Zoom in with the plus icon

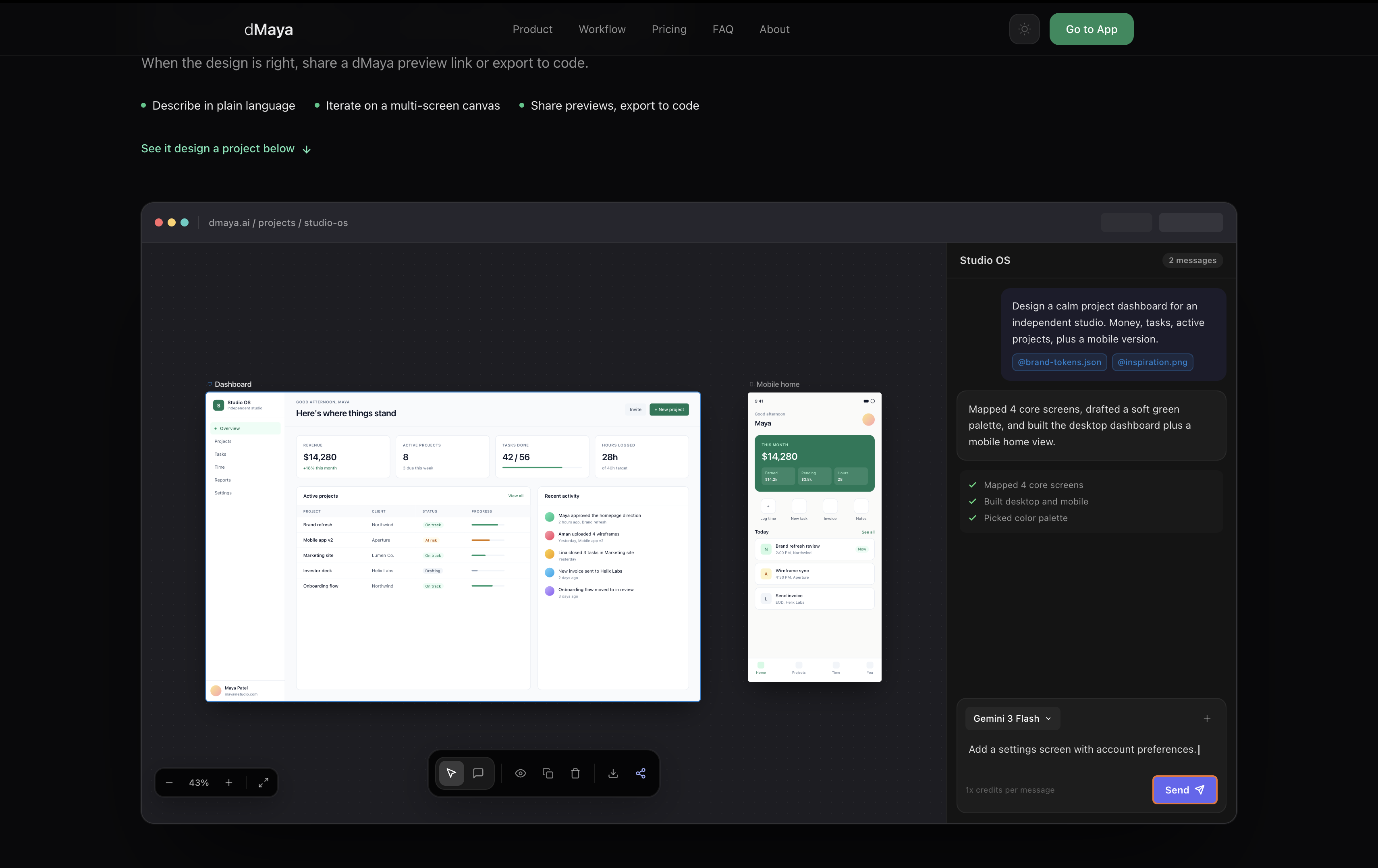tap(229, 783)
